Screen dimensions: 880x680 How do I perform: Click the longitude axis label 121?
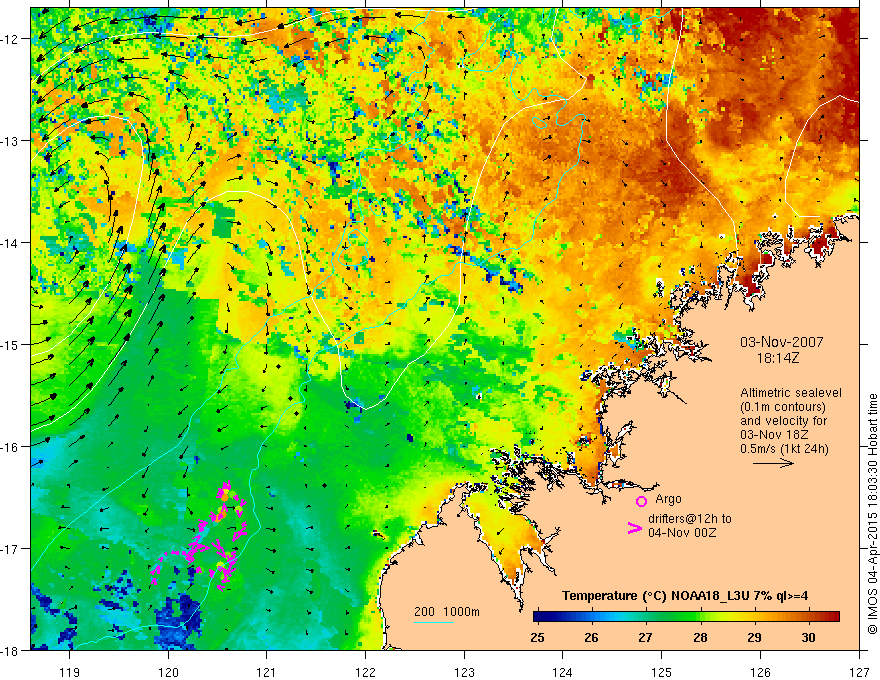267,672
